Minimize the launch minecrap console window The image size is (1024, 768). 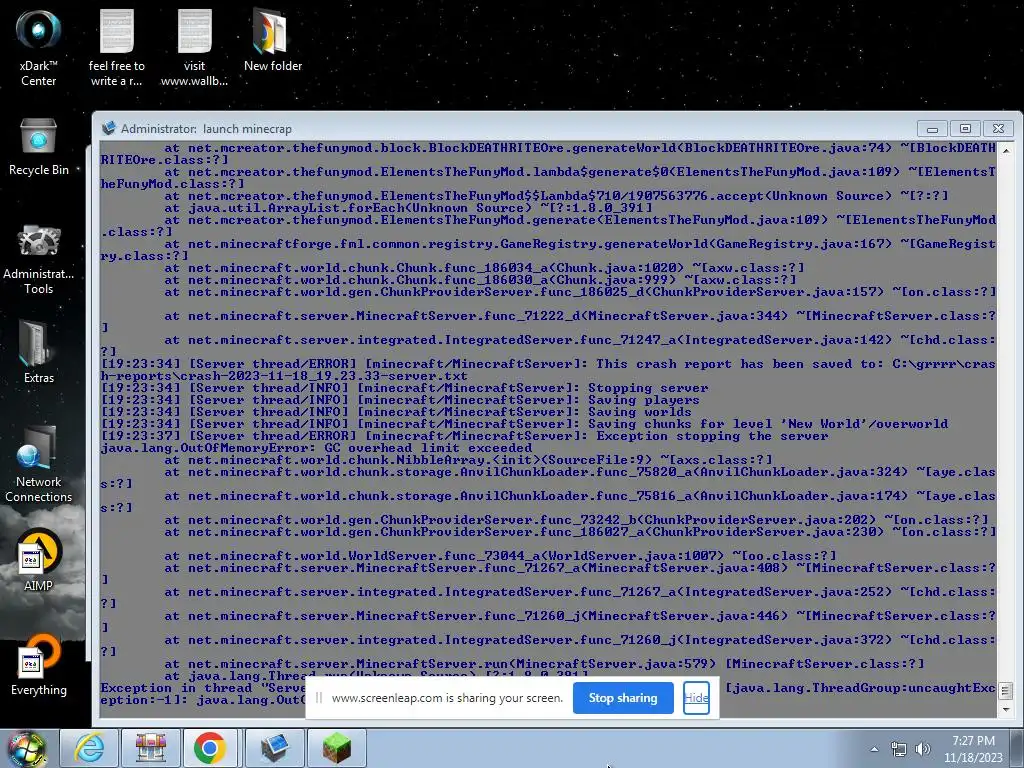tap(932, 129)
